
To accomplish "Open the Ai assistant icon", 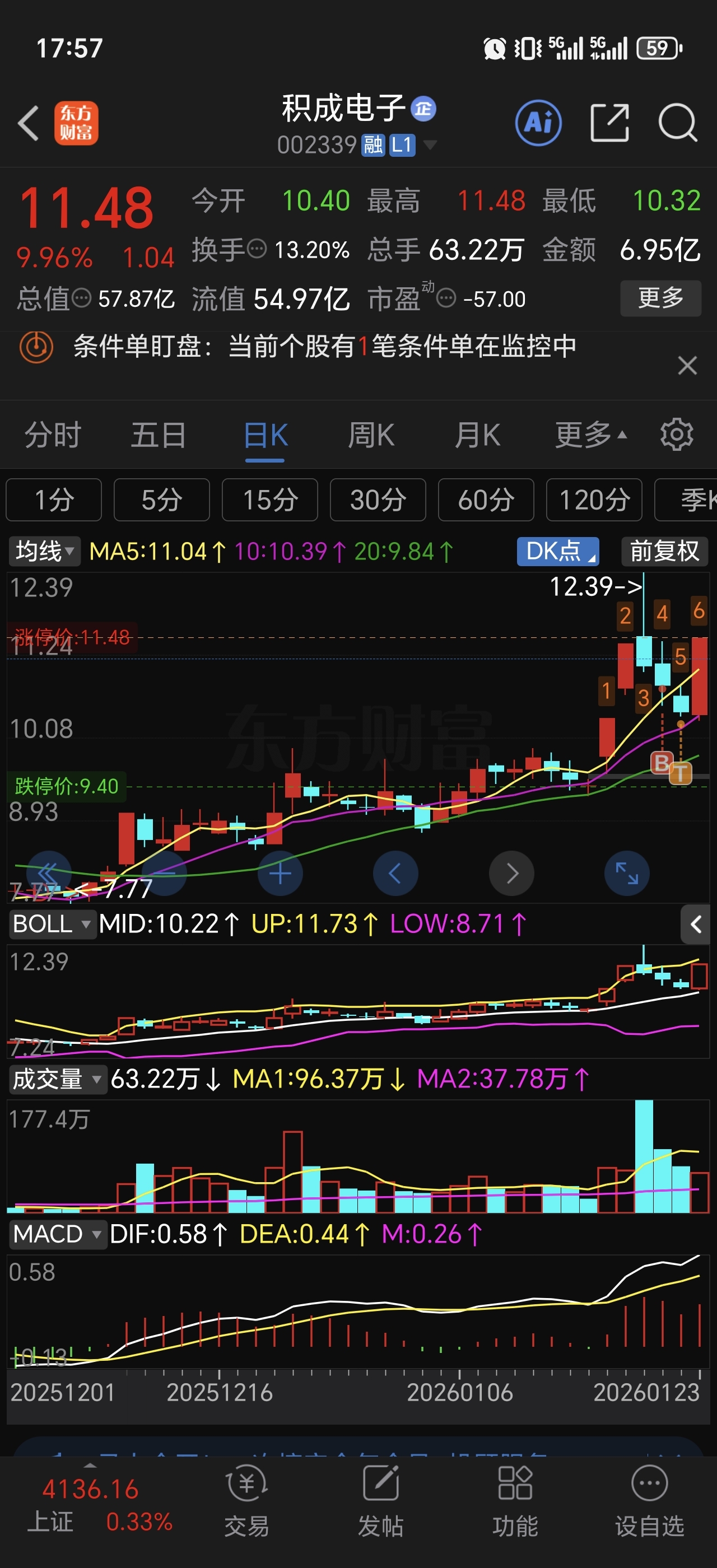I will click(x=538, y=123).
